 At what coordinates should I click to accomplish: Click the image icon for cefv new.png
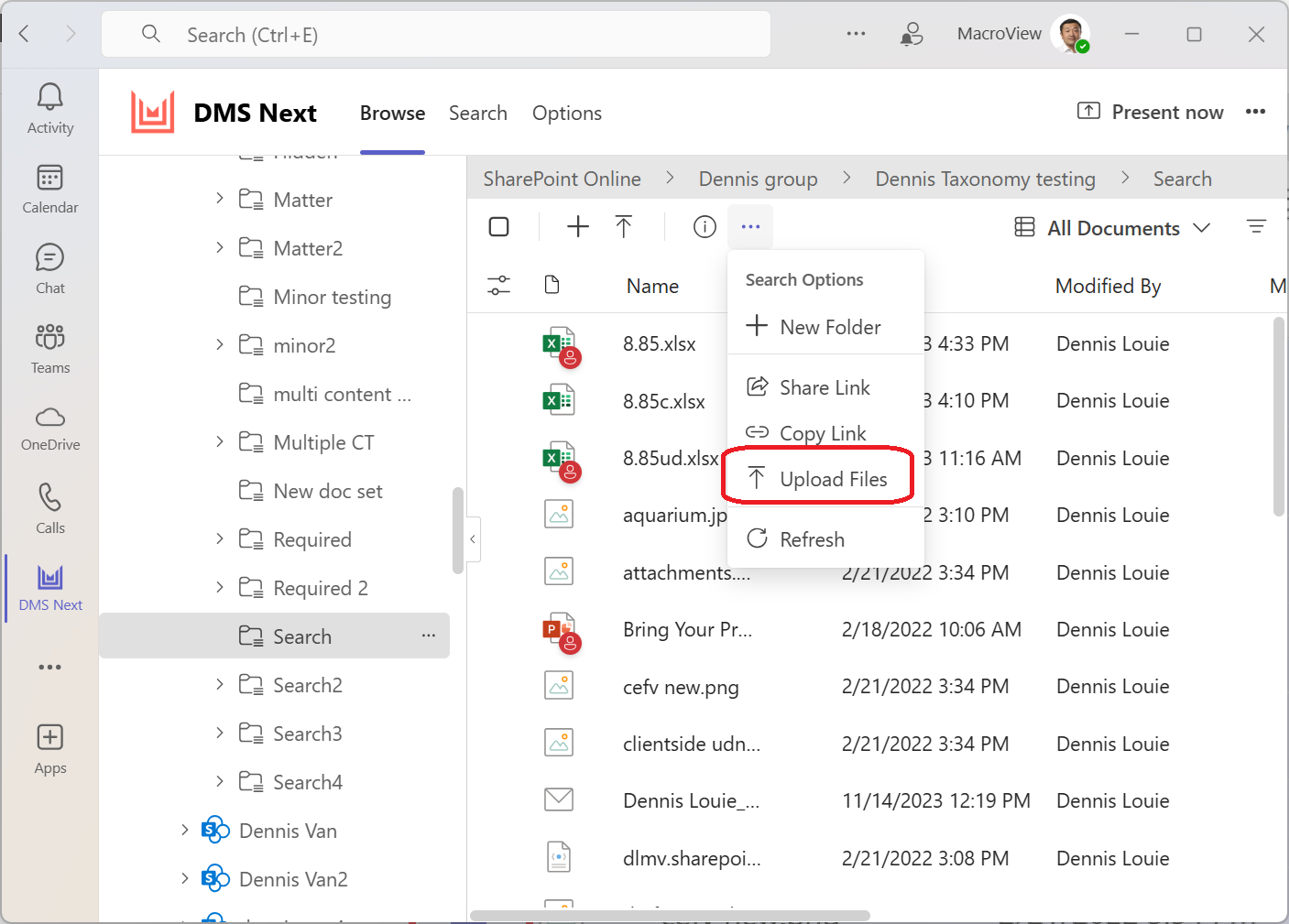point(559,685)
